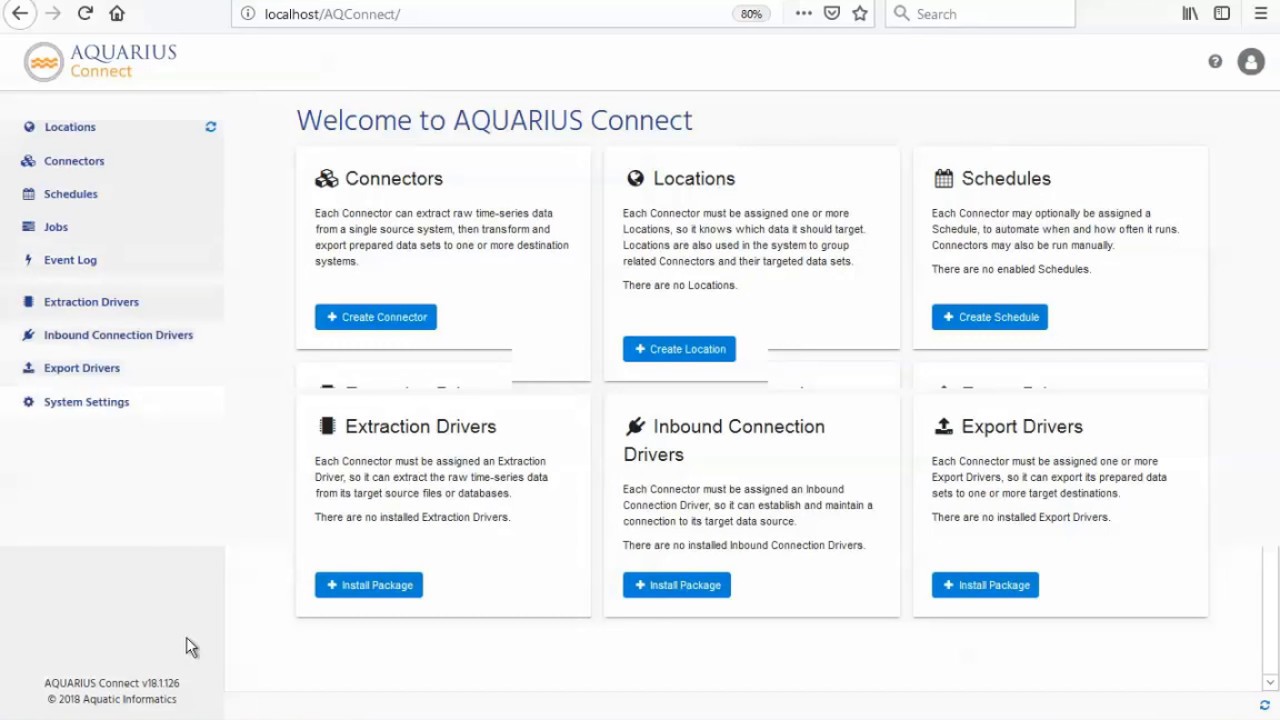Click the Create Connector button
Viewport: 1280px width, 720px height.
click(x=376, y=317)
